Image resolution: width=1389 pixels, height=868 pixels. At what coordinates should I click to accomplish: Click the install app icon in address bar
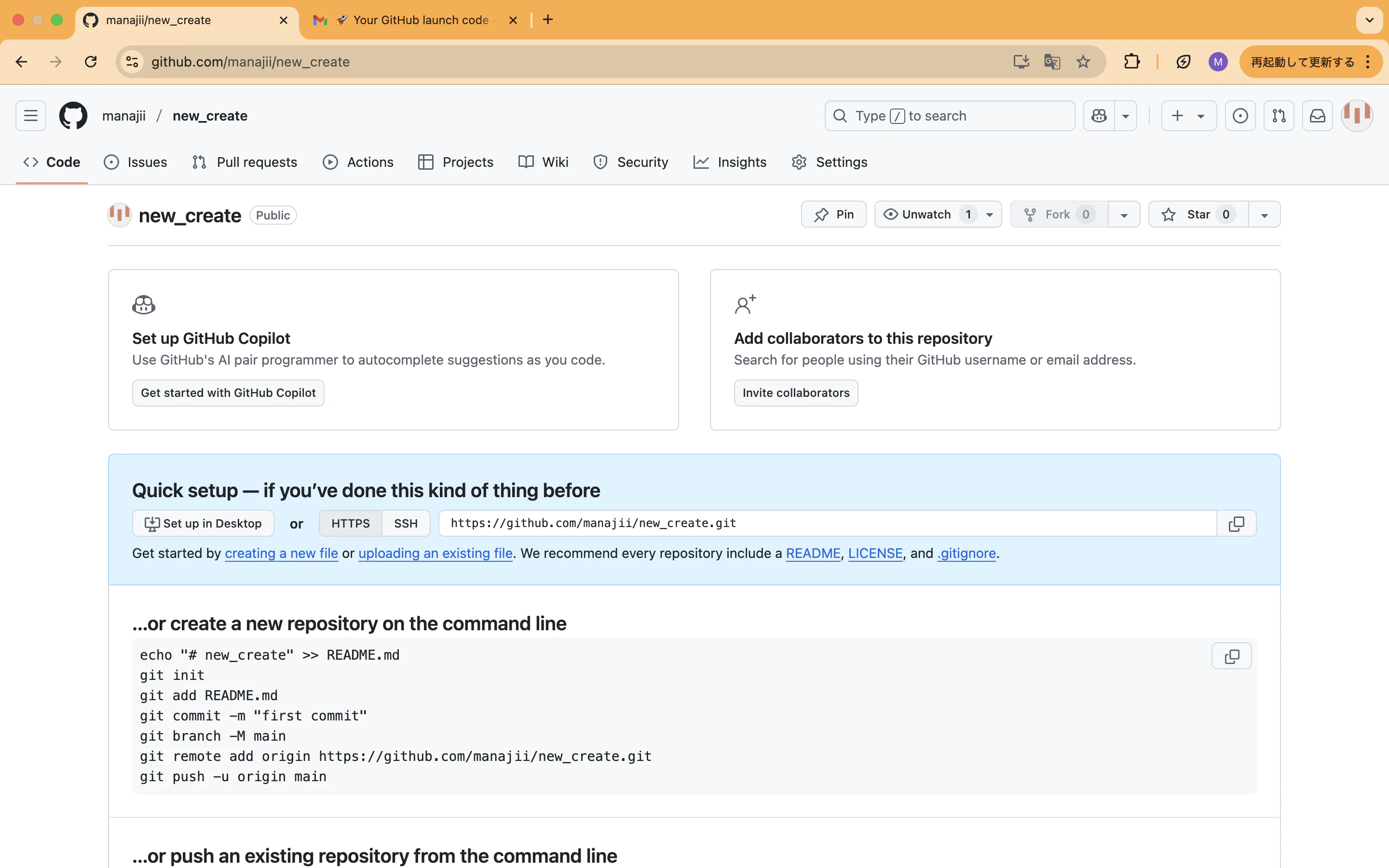pos(1021,62)
